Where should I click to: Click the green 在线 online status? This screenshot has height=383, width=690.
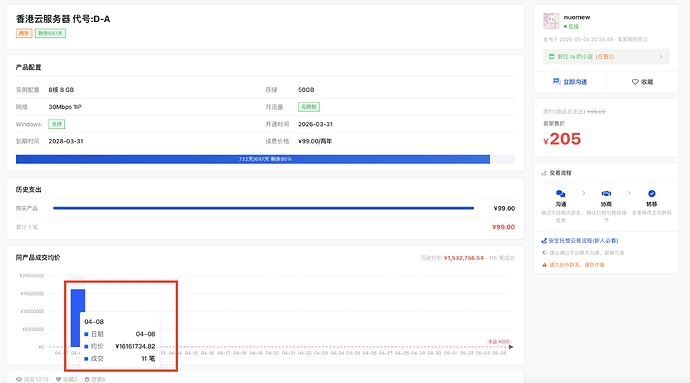(572, 26)
